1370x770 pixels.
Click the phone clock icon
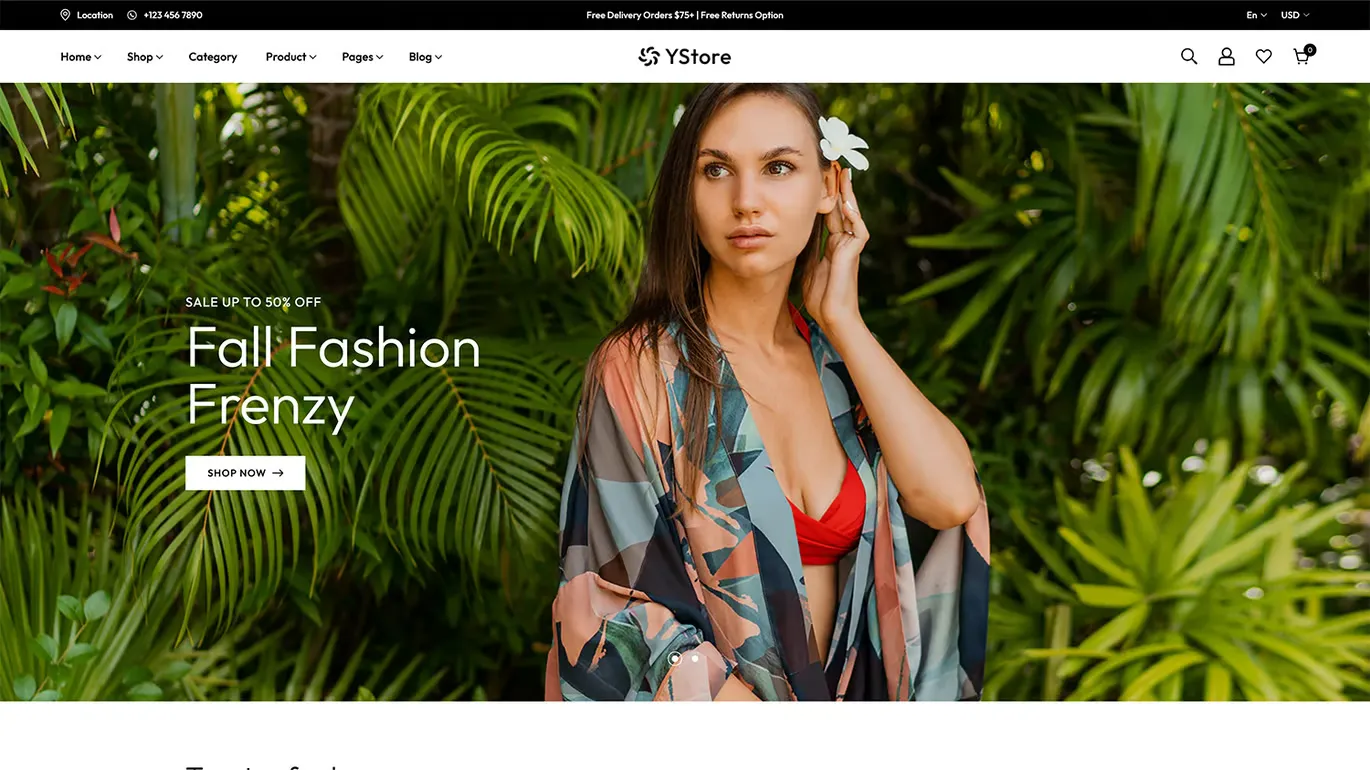tap(132, 15)
